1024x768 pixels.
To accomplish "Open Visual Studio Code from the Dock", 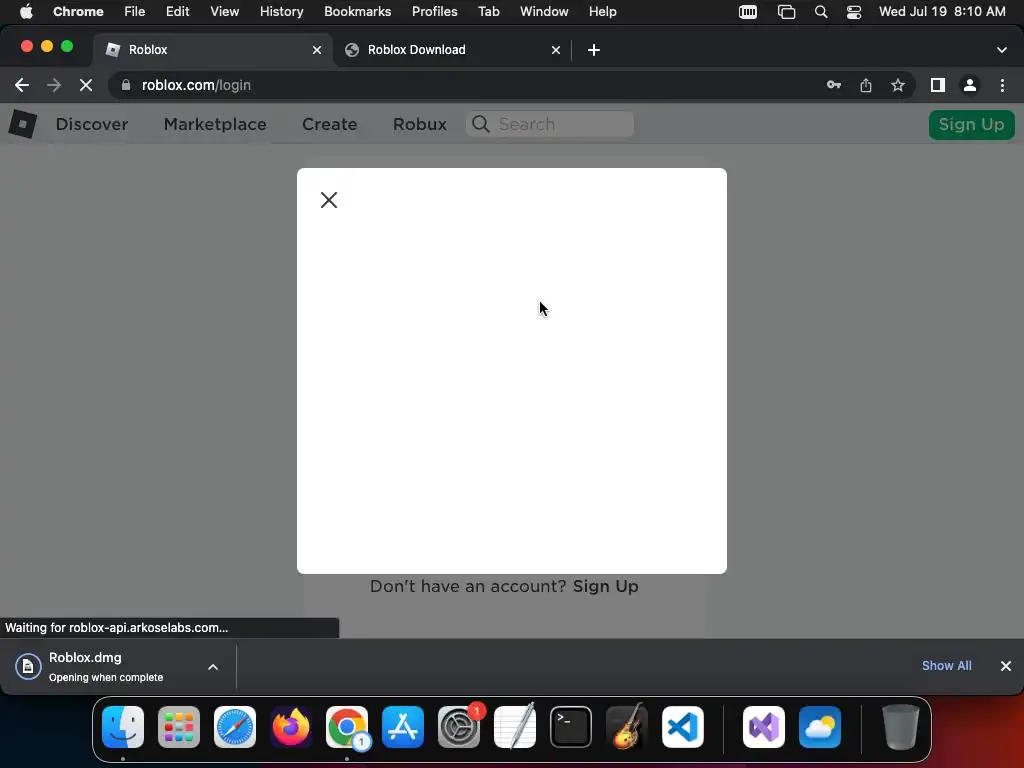I will point(682,727).
